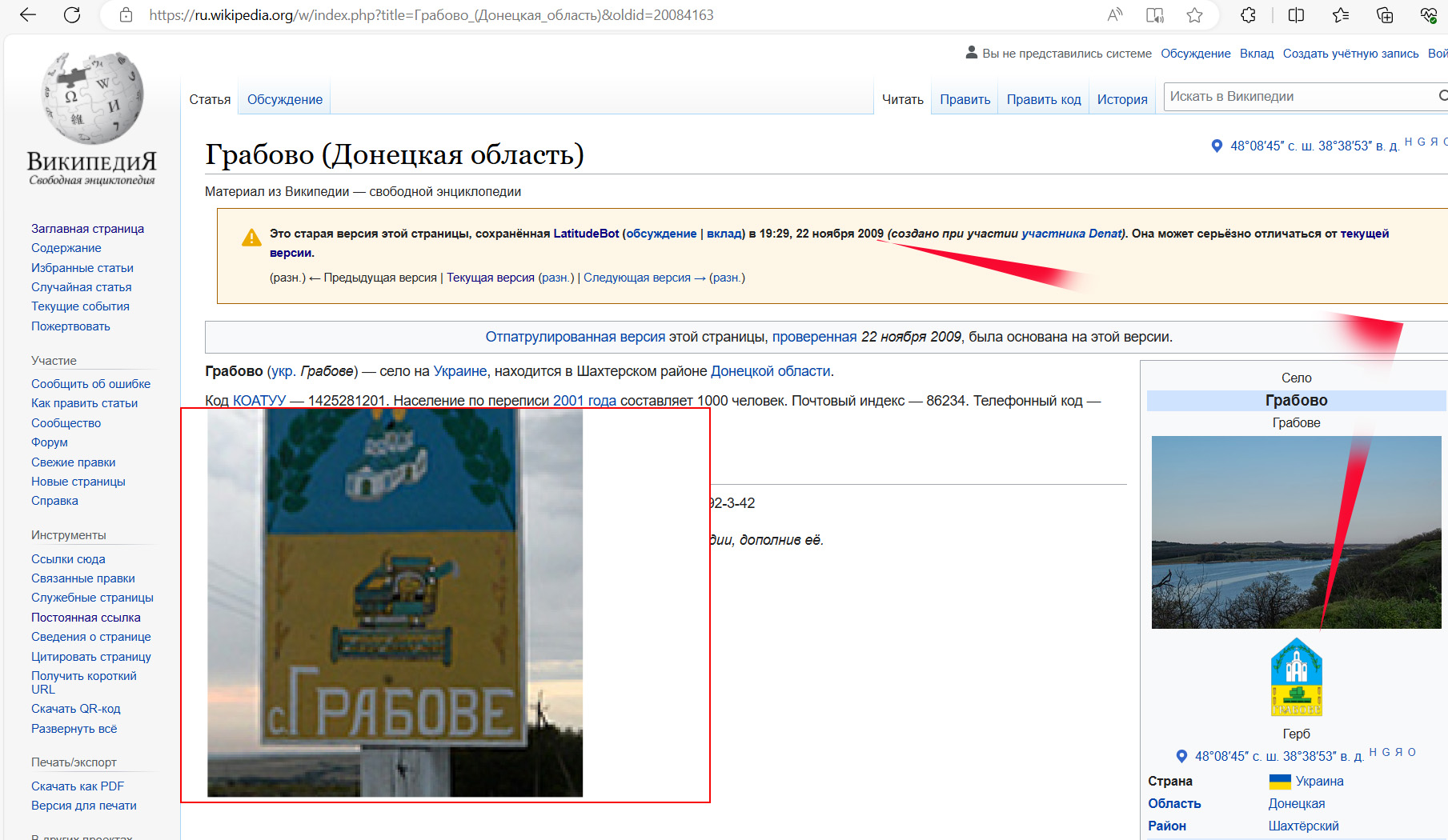Open favorites list icon
Screen dimensions: 1448x840
[x=1341, y=14]
